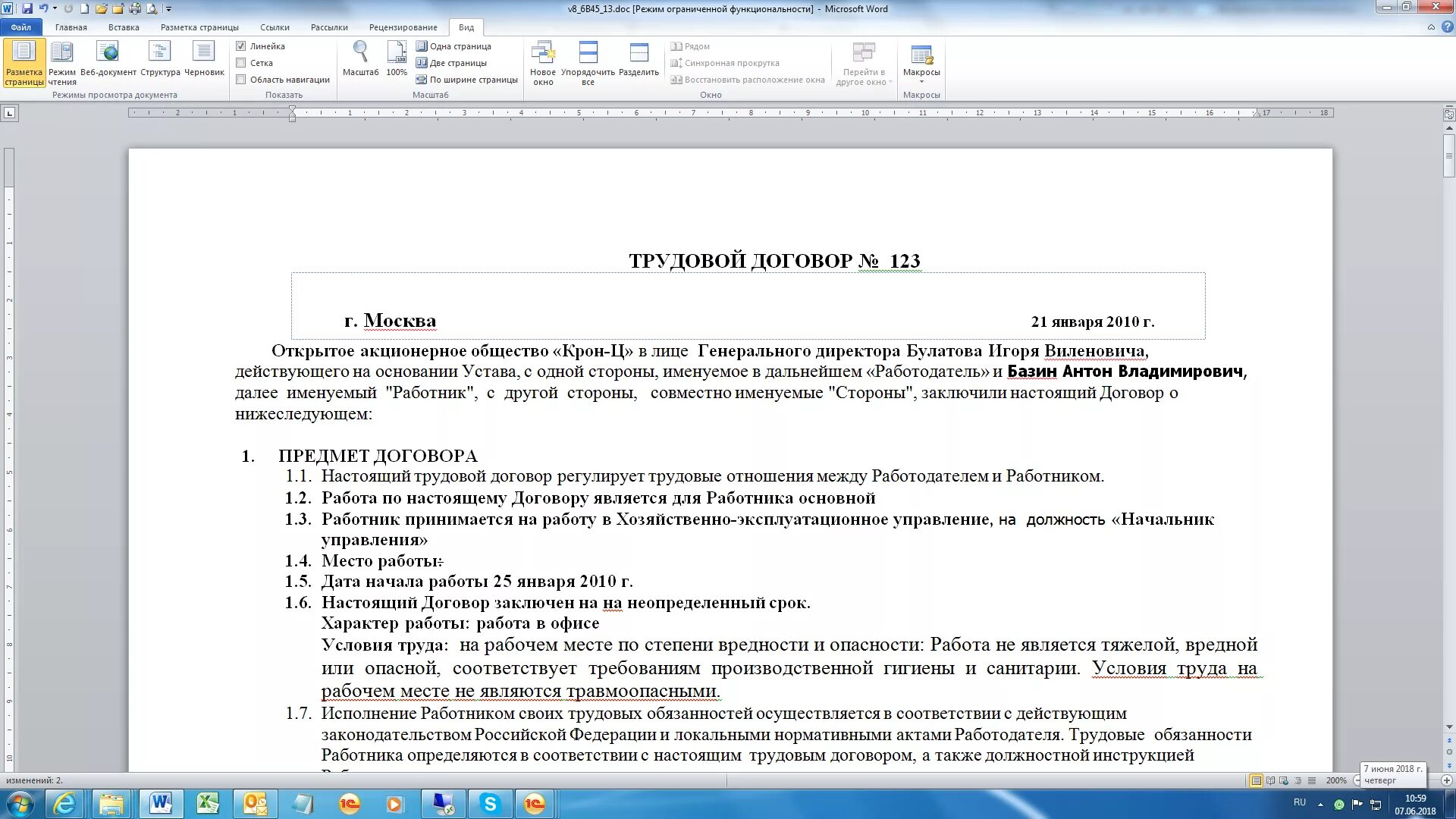Image resolution: width=1456 pixels, height=819 pixels.
Task: Switch to Черновик draft view
Action: pyautogui.click(x=204, y=59)
